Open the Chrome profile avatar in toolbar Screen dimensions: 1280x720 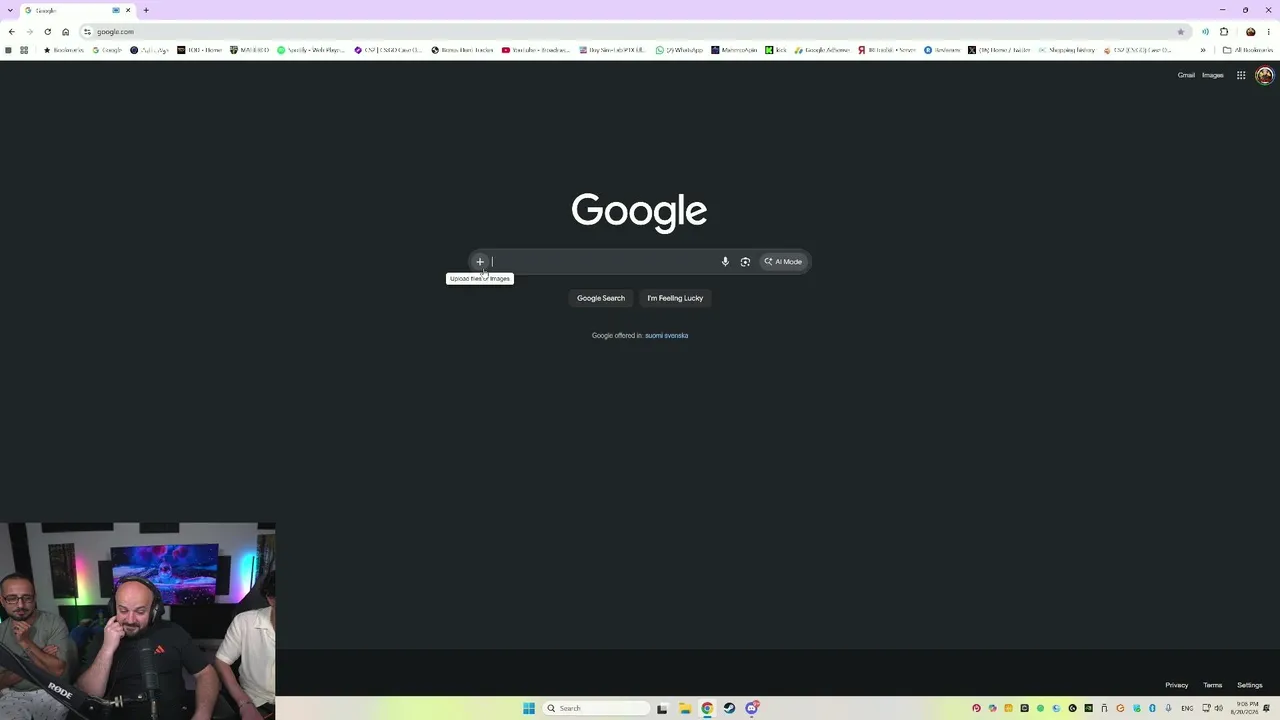pos(1250,32)
